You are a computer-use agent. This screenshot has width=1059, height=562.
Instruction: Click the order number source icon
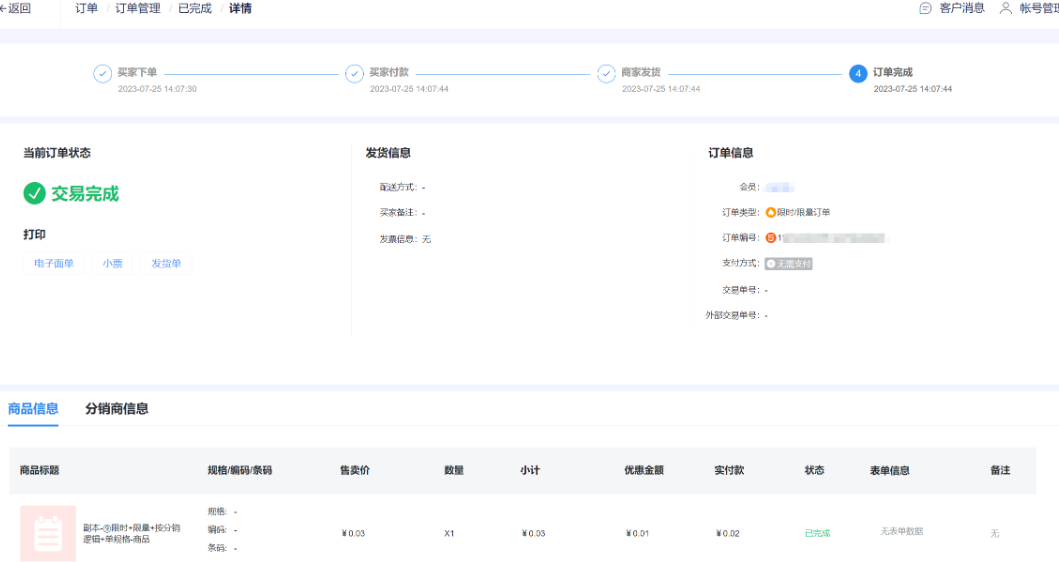(770, 238)
